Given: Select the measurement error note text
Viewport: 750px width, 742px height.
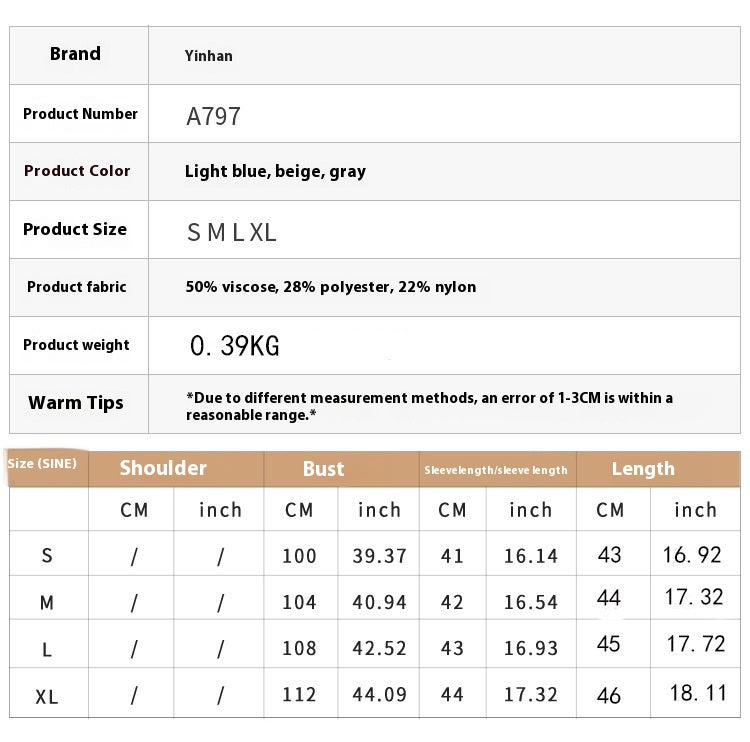Looking at the screenshot, I should point(429,406).
